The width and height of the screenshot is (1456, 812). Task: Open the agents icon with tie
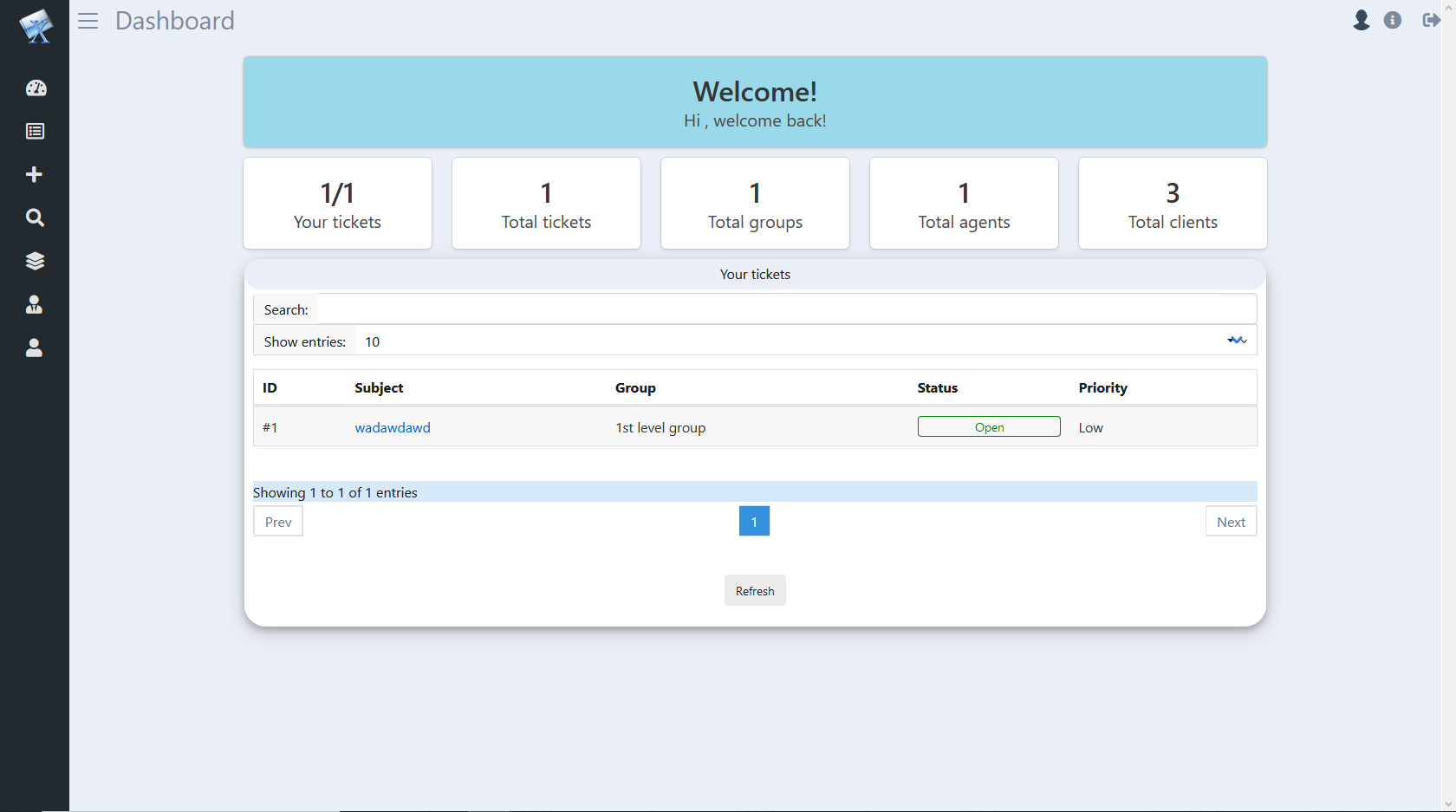pos(35,304)
